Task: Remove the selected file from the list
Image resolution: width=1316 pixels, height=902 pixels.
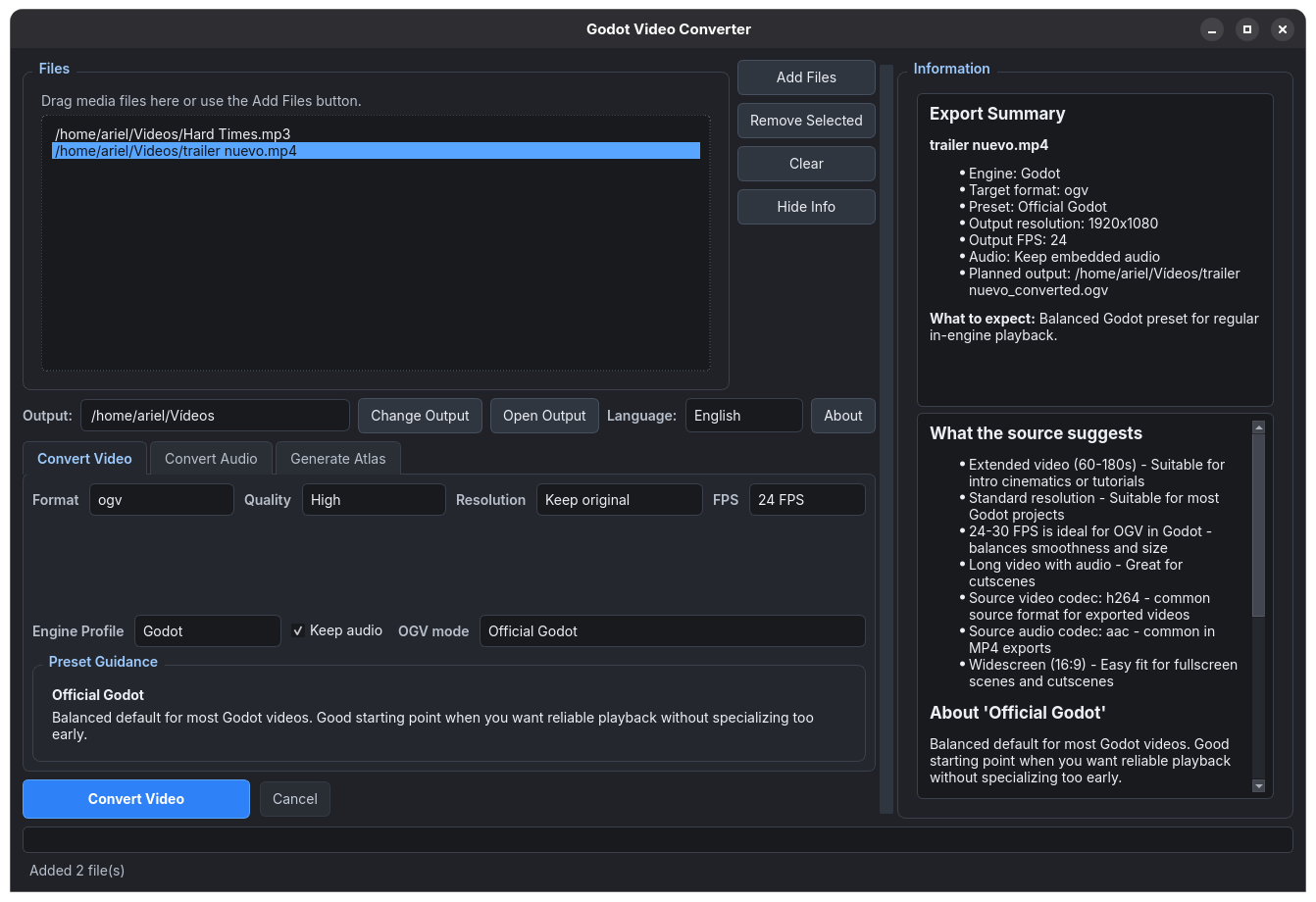Action: [806, 121]
